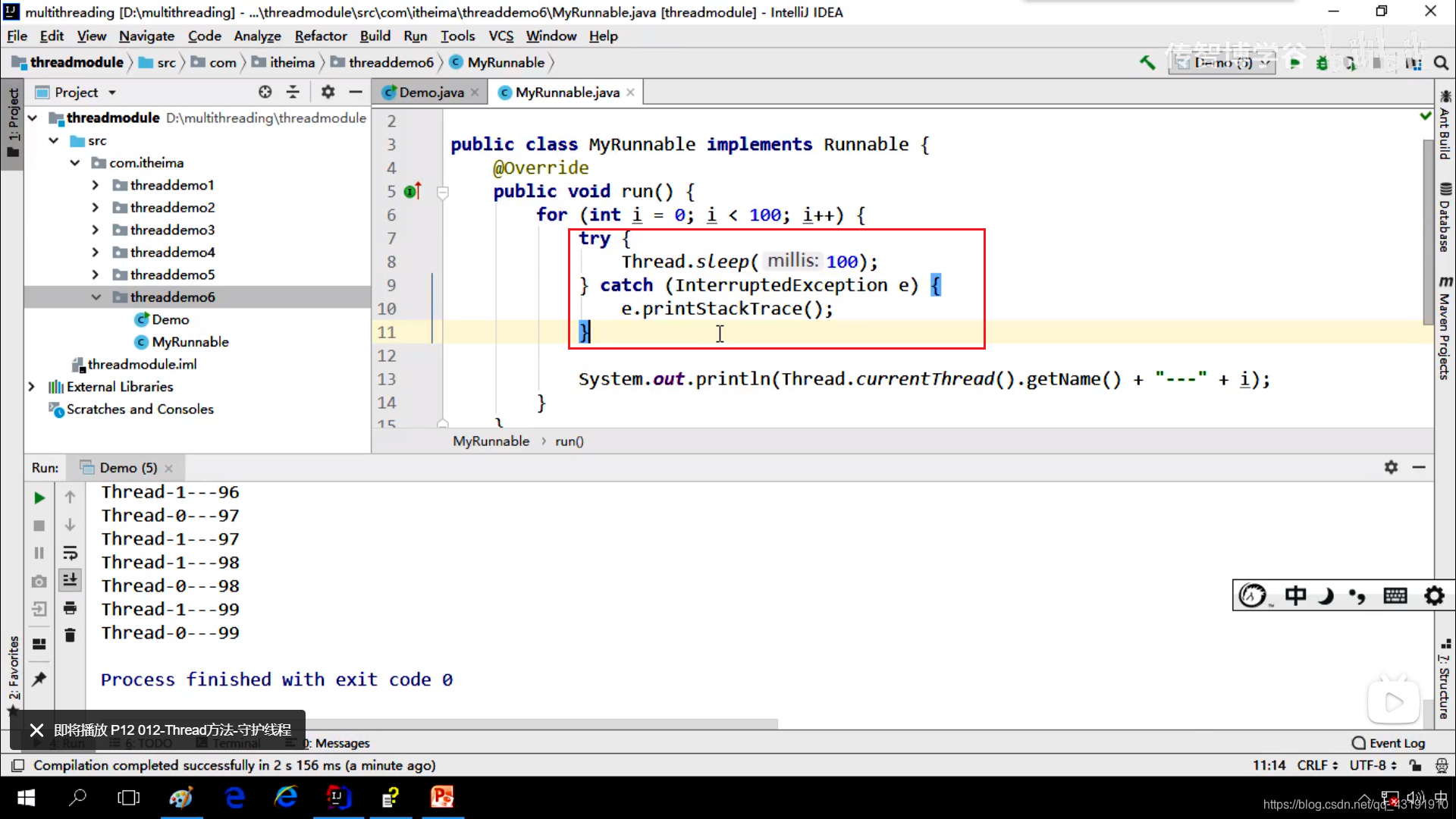The width and height of the screenshot is (1456, 819).
Task: Open Windows Start menu on taskbar
Action: 26,798
